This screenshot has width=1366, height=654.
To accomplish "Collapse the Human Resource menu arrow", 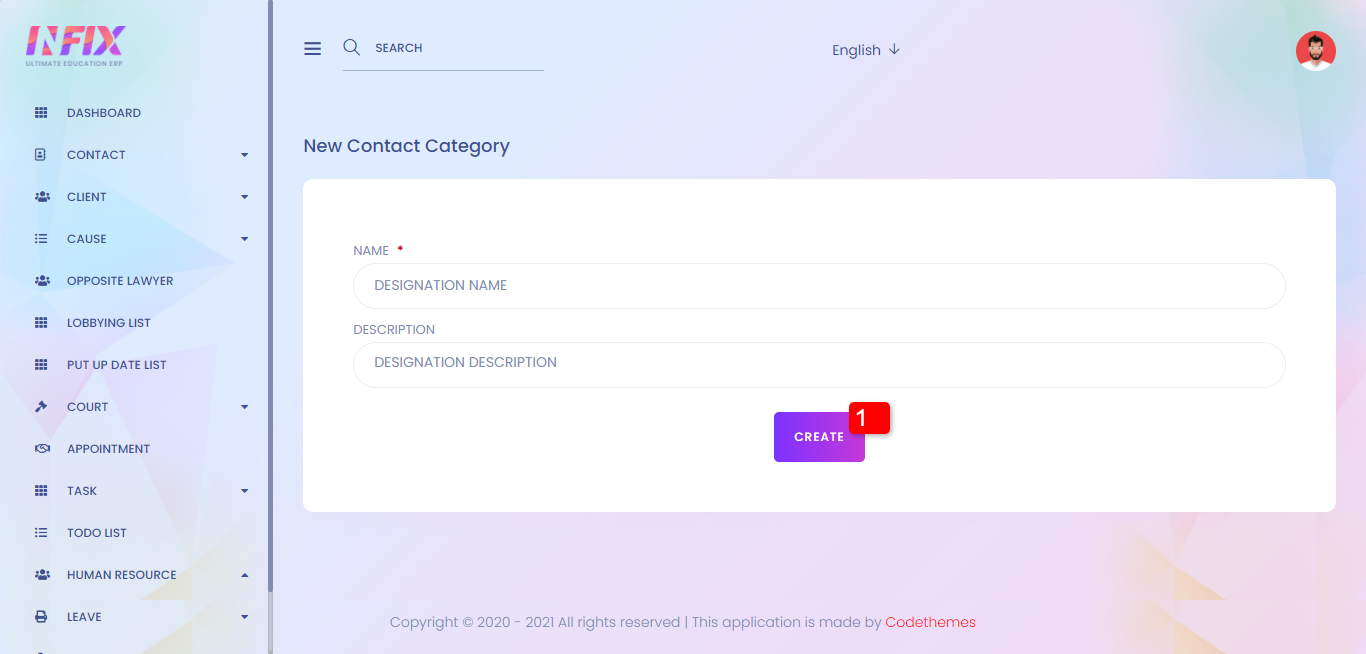I will point(245,575).
